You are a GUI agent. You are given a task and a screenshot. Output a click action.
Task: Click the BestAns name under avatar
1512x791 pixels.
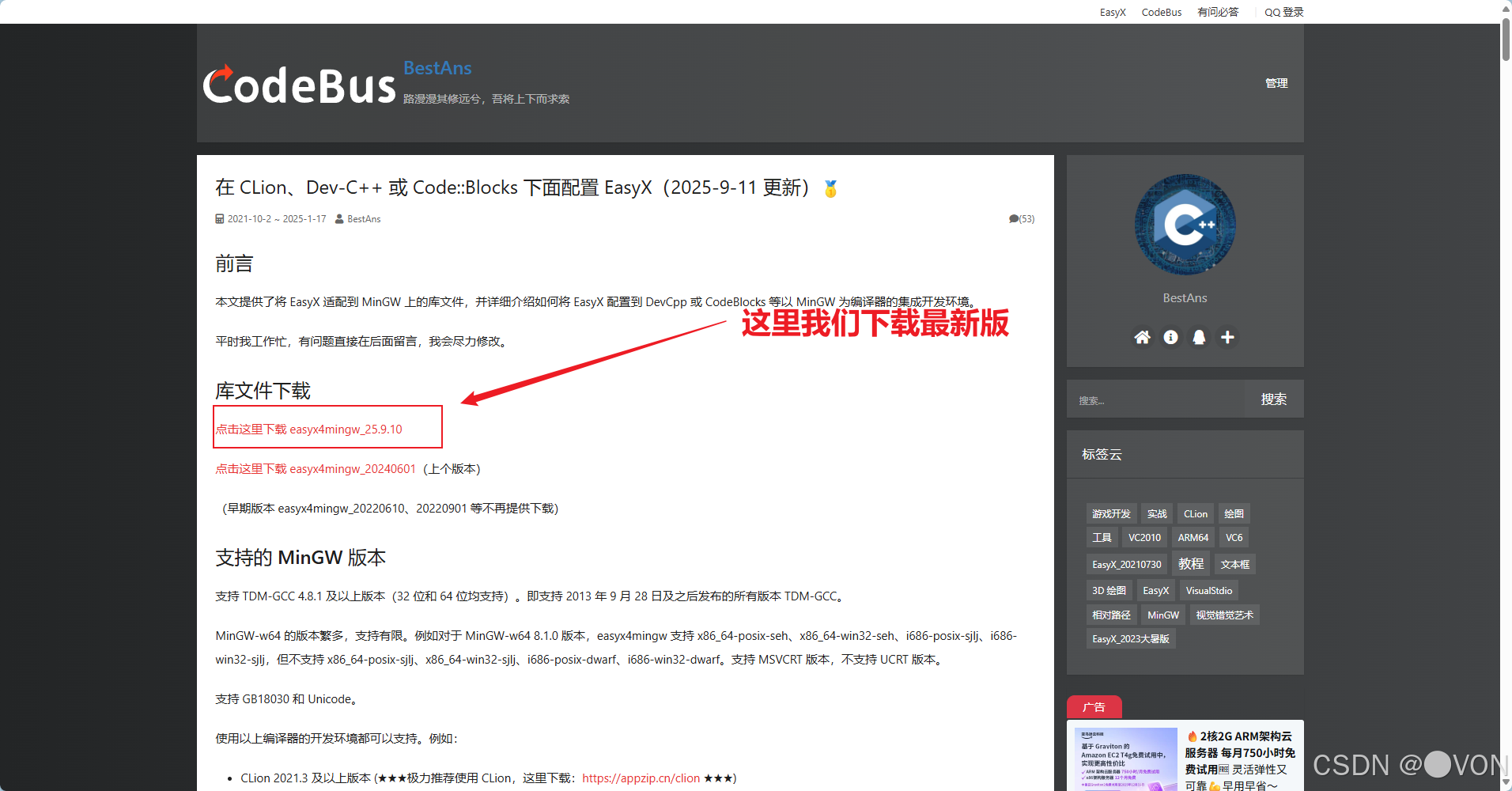point(1185,298)
